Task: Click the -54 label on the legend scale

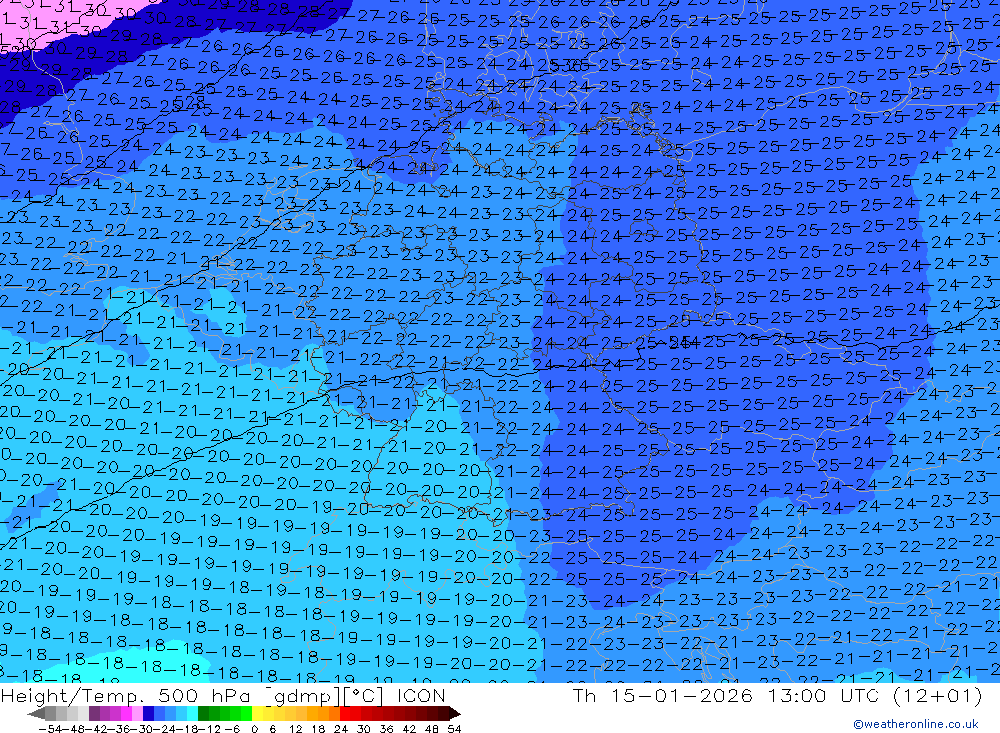Action: click(x=51, y=729)
